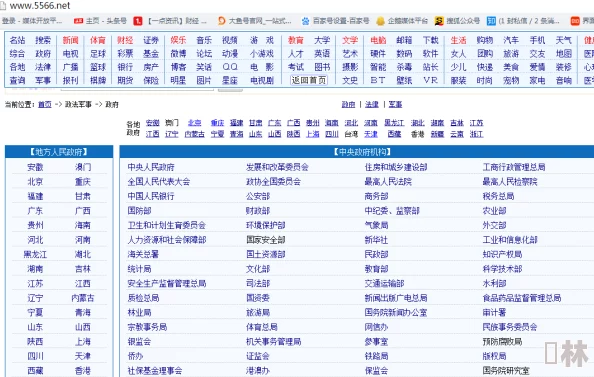The width and height of the screenshot is (594, 377).
Task: Open the 中国人民银行 link
Action: pyautogui.click(x=151, y=196)
